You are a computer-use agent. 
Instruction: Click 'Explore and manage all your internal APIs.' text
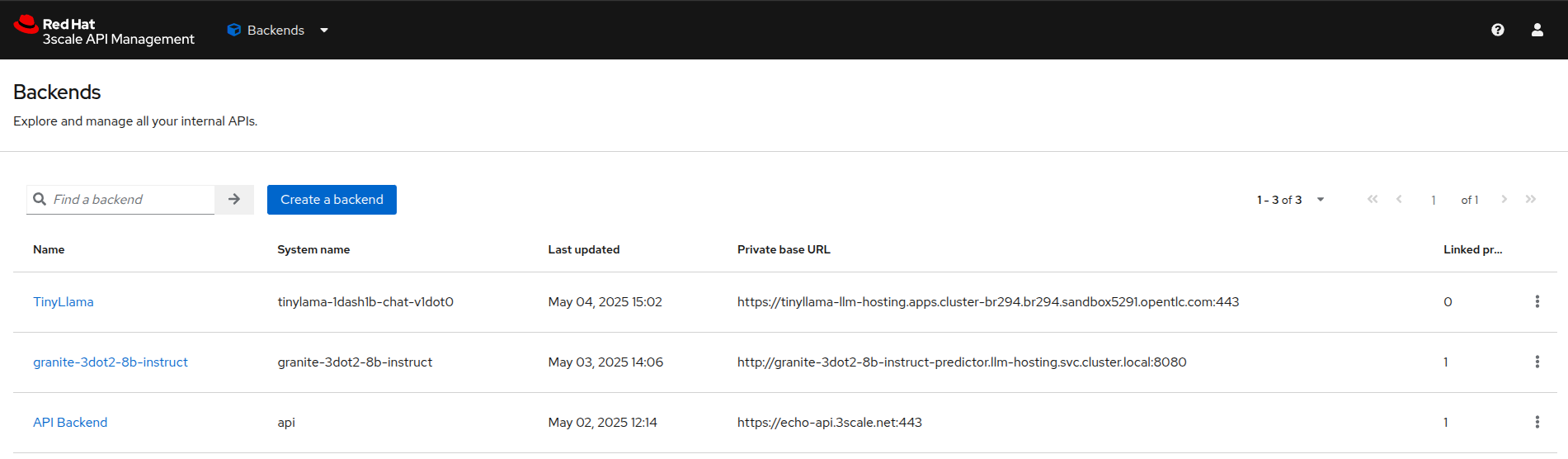coord(135,121)
